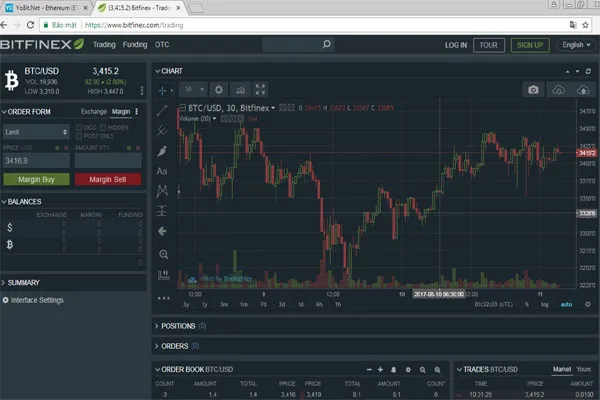This screenshot has width=600, height=400.
Task: Select the brush drawing tool
Action: [x=162, y=151]
